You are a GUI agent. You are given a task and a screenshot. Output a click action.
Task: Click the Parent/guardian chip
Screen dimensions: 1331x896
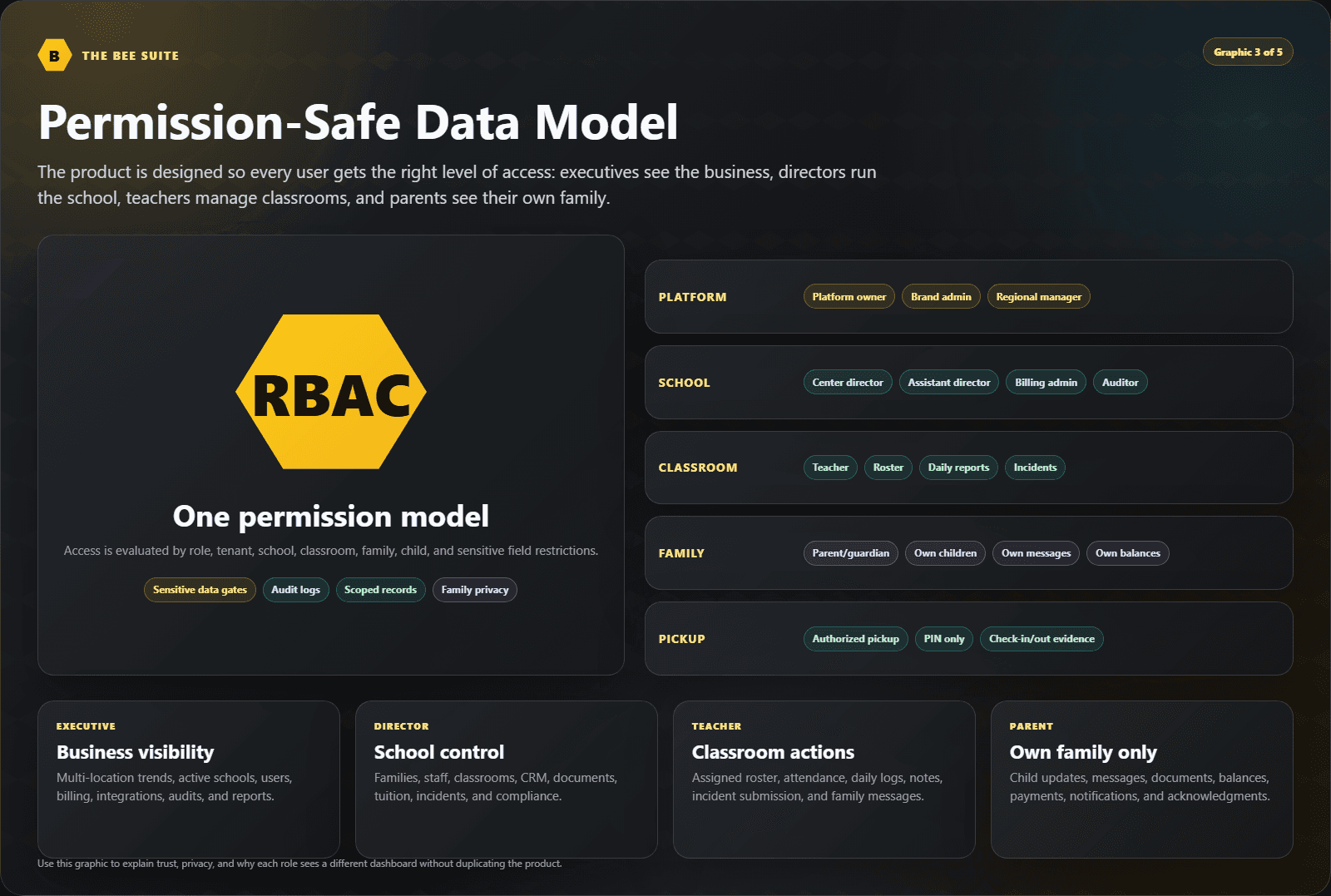(x=851, y=553)
